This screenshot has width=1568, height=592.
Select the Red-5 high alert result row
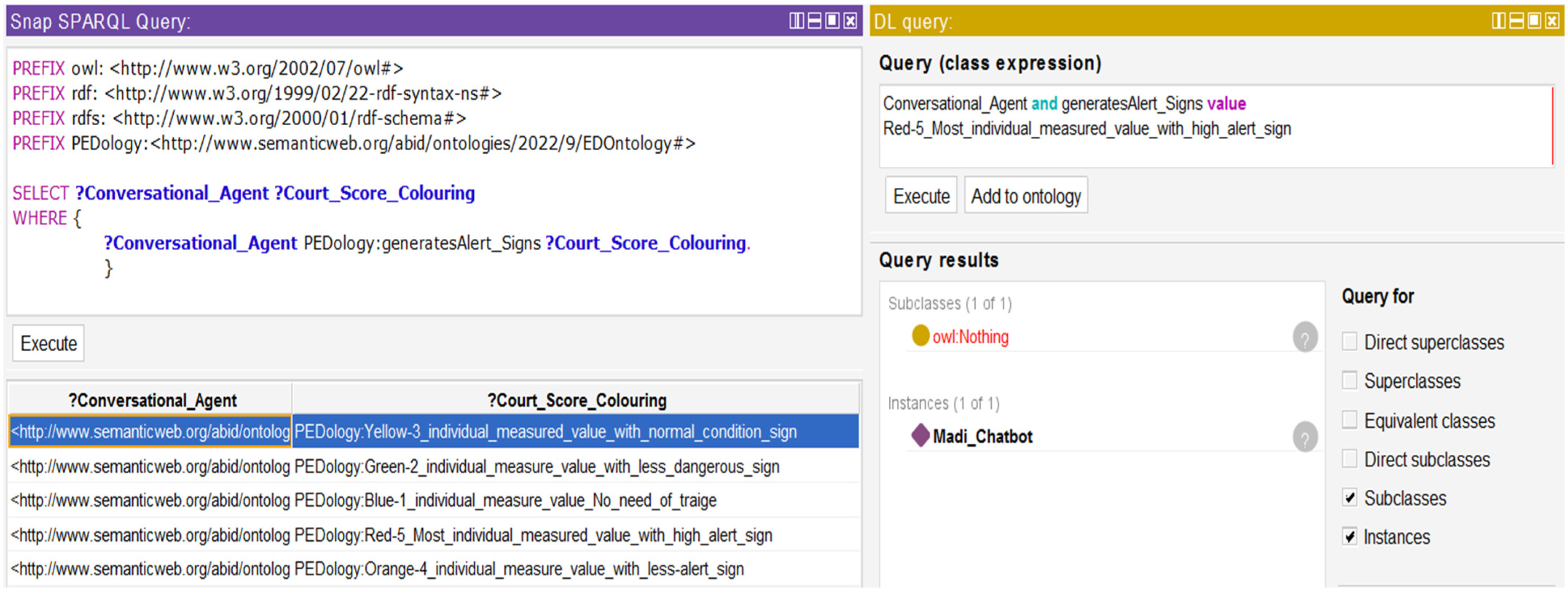point(533,535)
